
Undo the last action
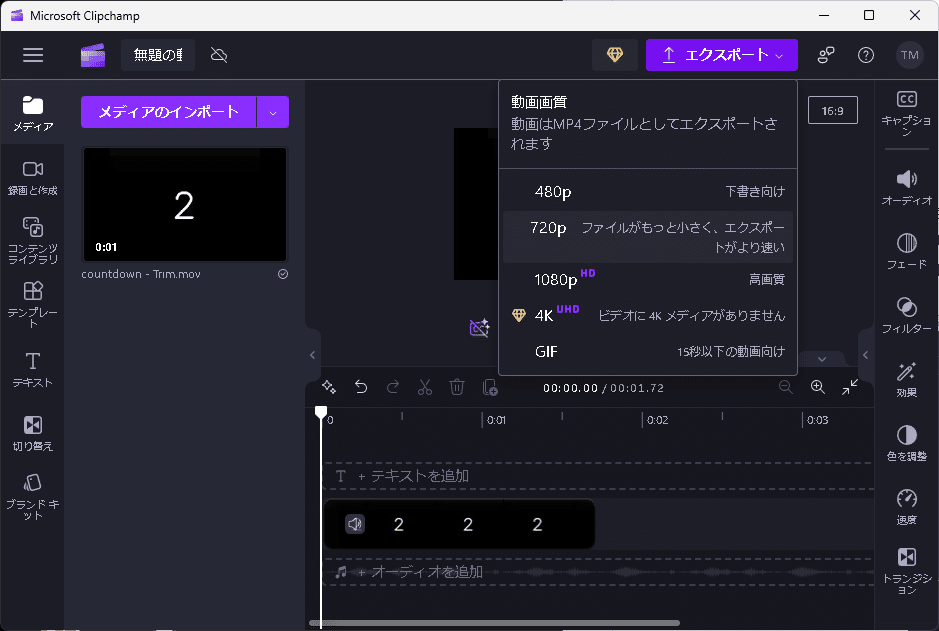coord(361,387)
